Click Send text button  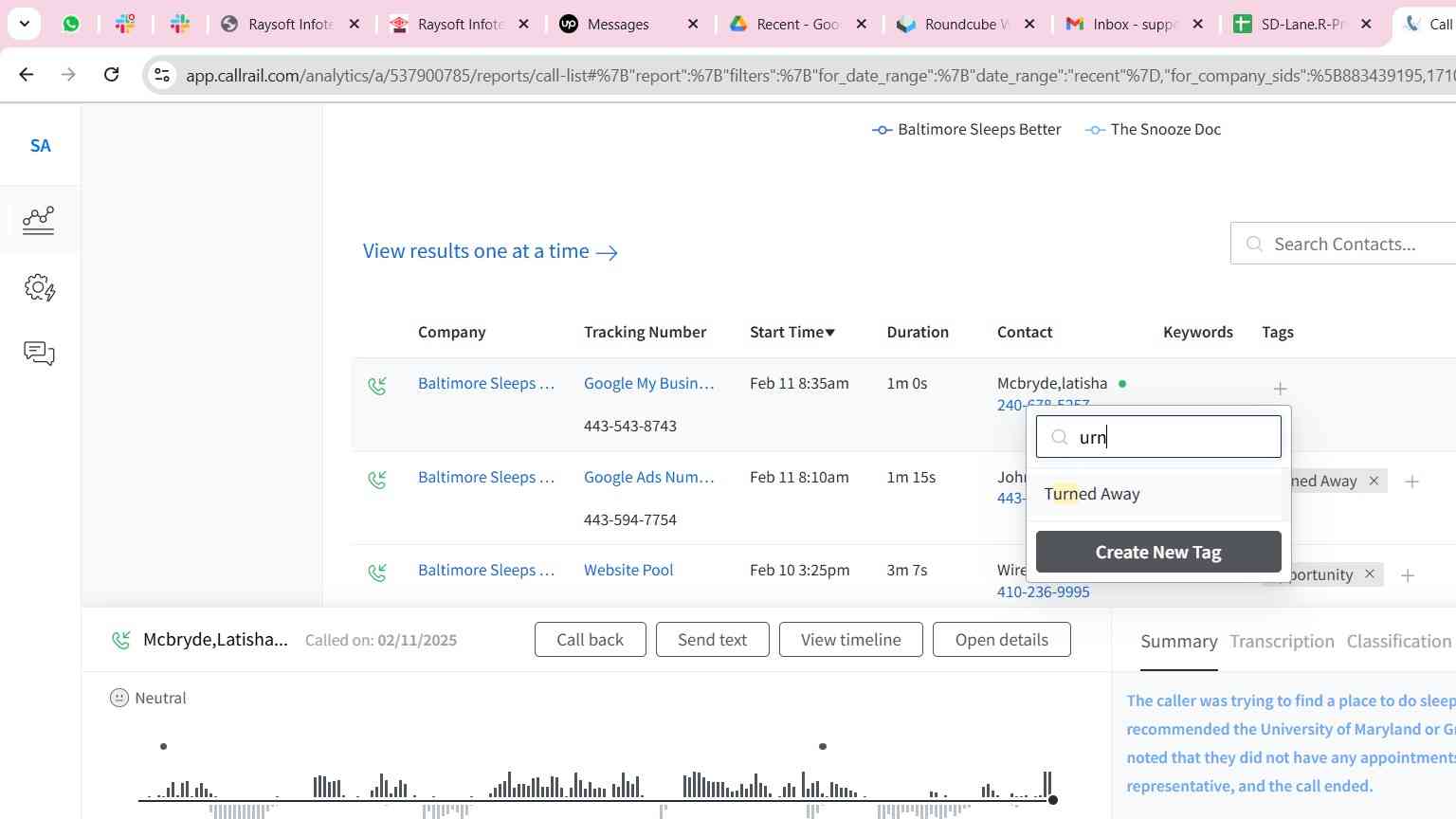tap(712, 640)
